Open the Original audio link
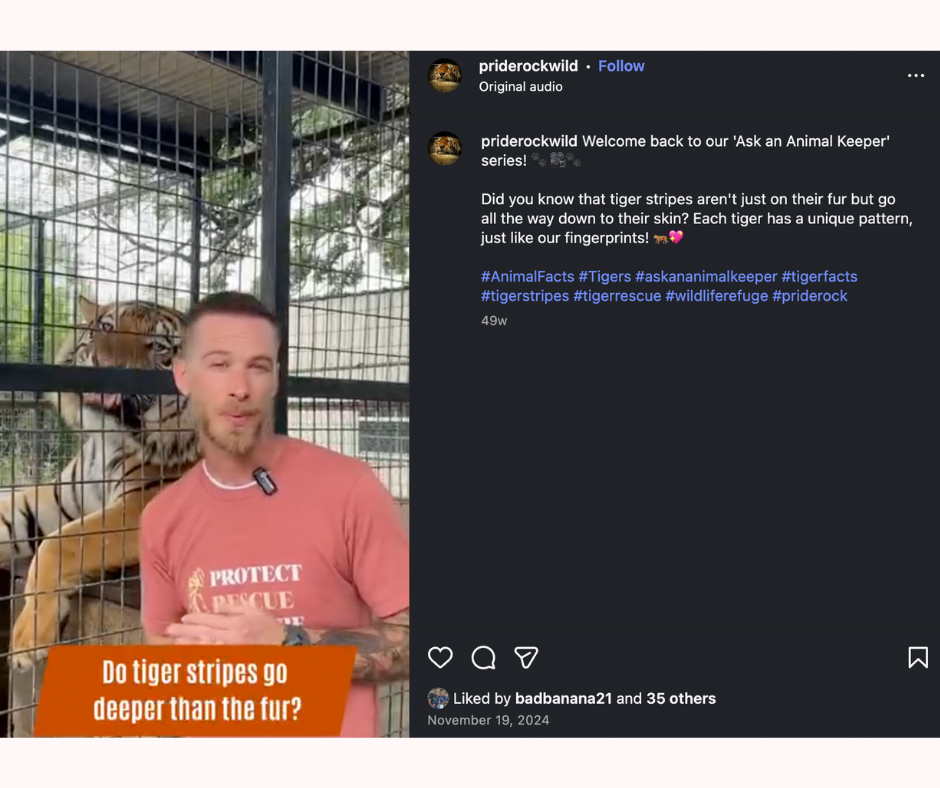 point(520,86)
